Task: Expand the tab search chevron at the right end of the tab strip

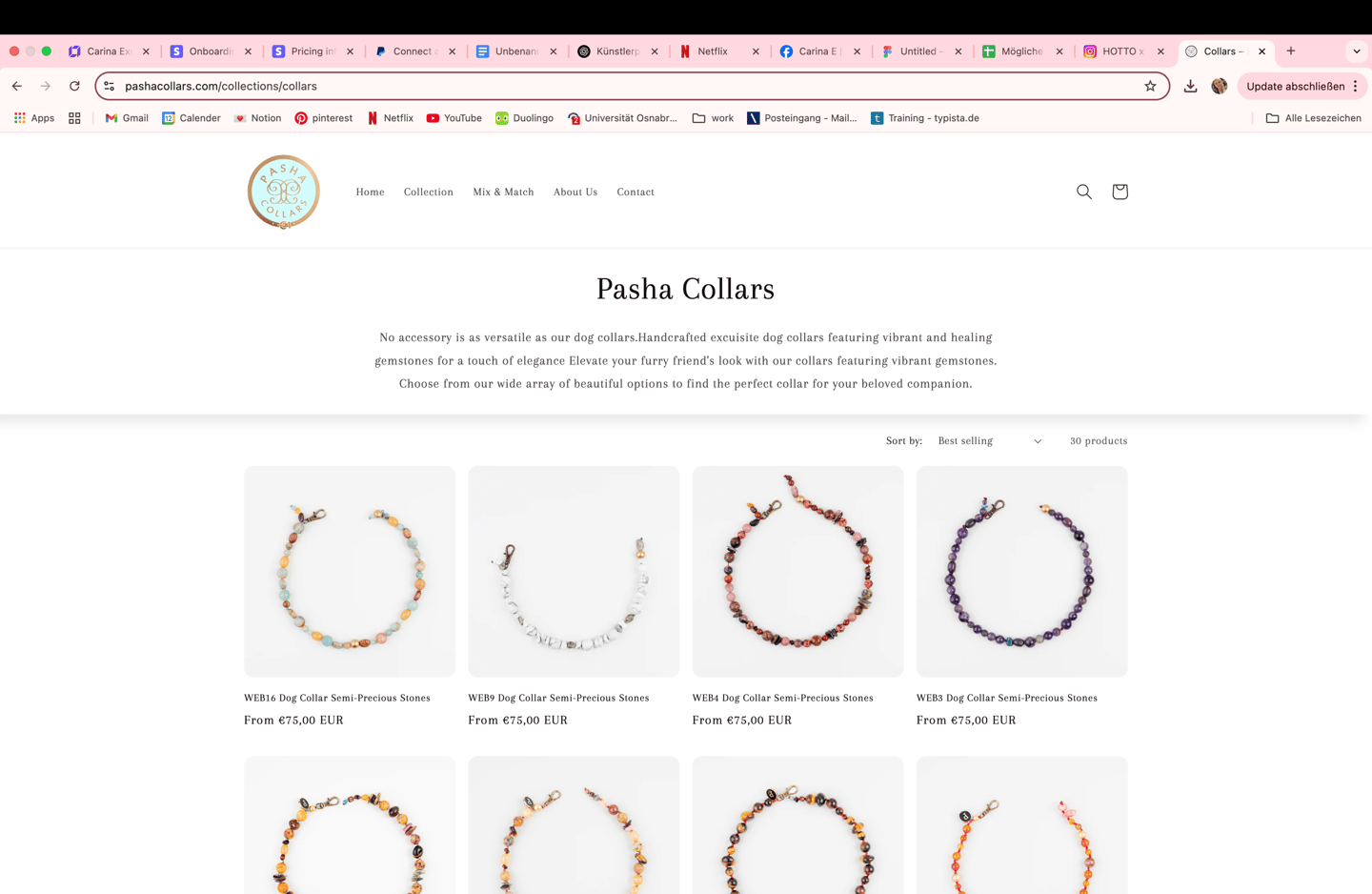Action: point(1357,51)
